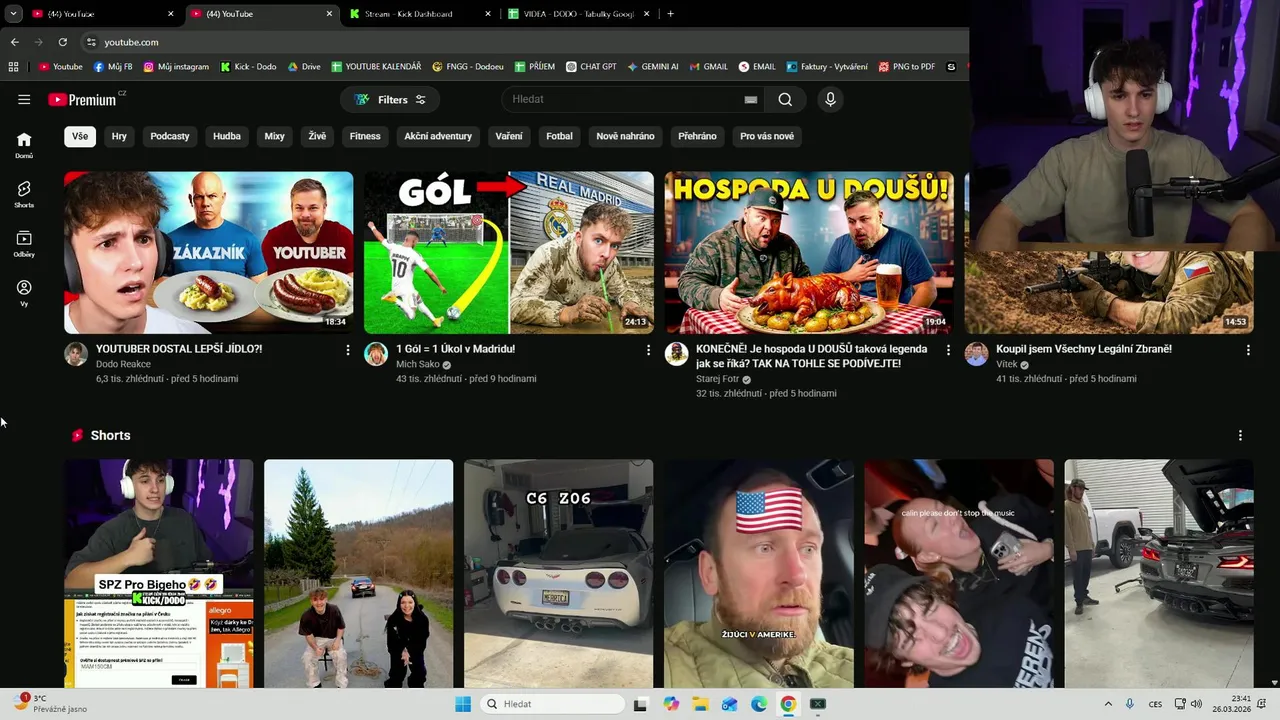The height and width of the screenshot is (720, 1280).
Task: Open the GEMINI AI bookmark
Action: (x=653, y=67)
